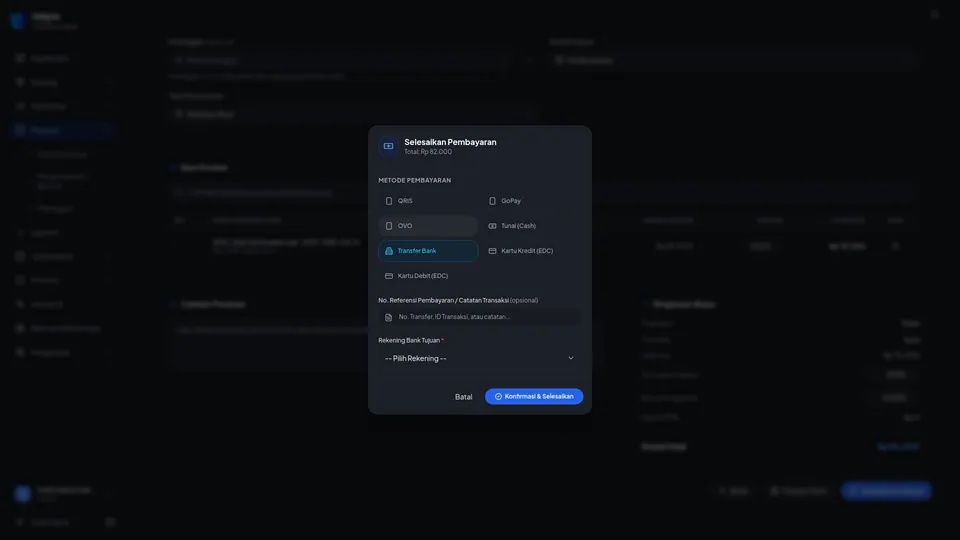Choose Transfer Bank payment option
The width and height of the screenshot is (960, 540).
click(428, 251)
